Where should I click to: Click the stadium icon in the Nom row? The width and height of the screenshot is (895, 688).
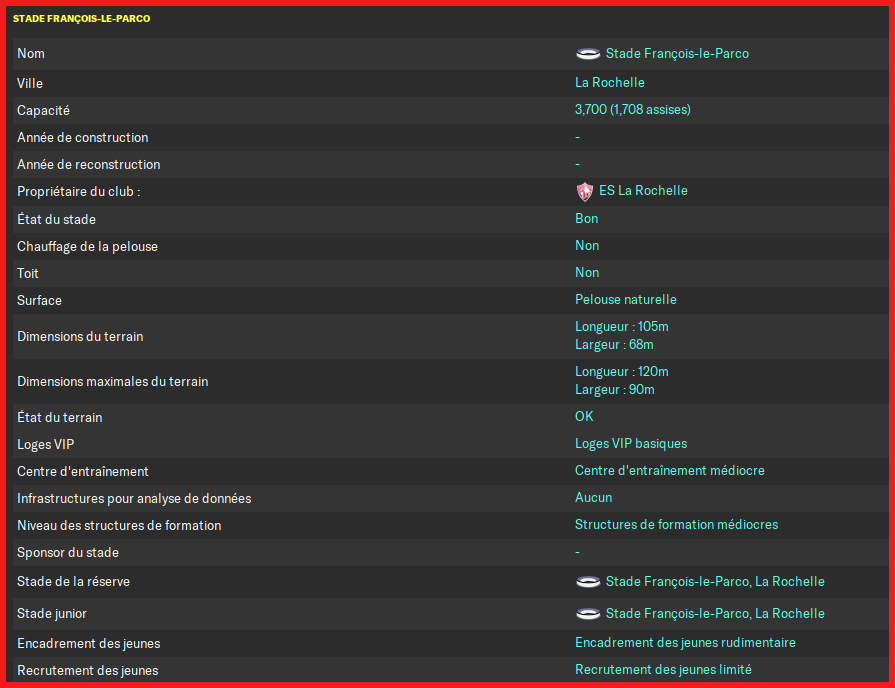(588, 54)
